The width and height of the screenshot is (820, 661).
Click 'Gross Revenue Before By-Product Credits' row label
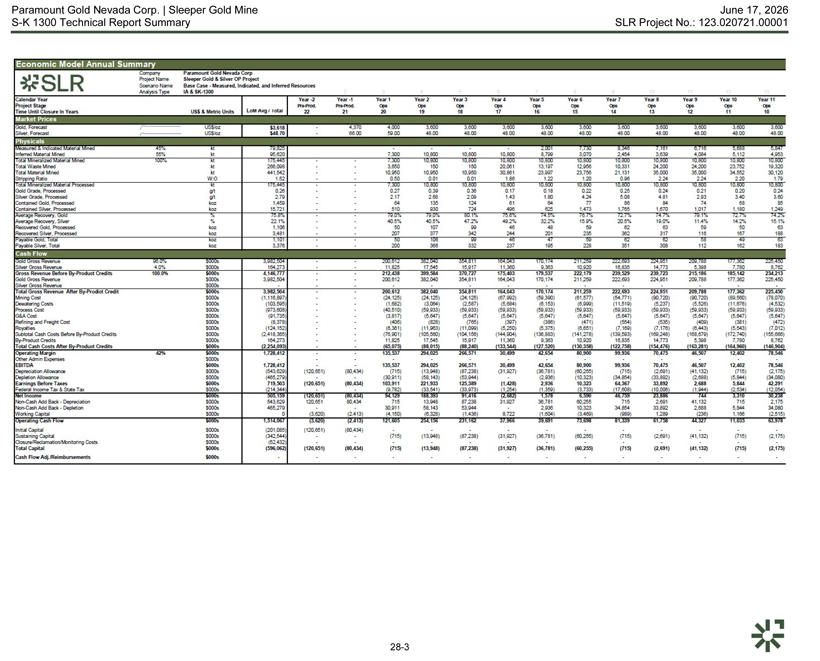(x=64, y=273)
